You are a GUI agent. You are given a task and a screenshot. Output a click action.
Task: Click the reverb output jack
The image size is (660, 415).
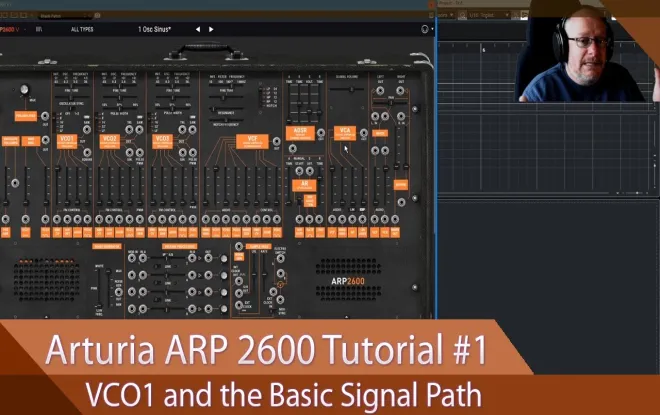point(401,202)
